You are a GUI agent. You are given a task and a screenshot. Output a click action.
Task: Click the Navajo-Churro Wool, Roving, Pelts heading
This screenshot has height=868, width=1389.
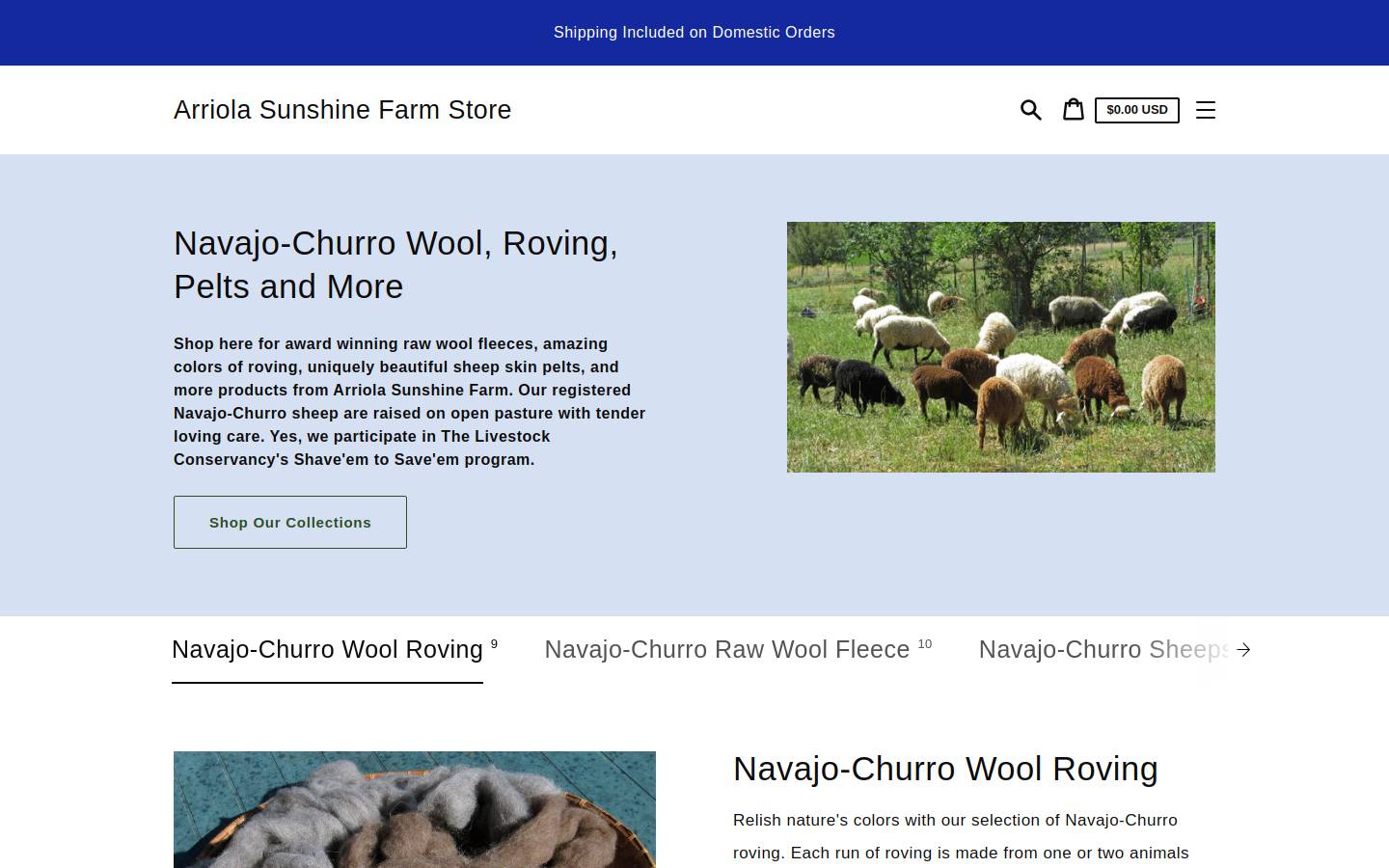[x=395, y=265]
